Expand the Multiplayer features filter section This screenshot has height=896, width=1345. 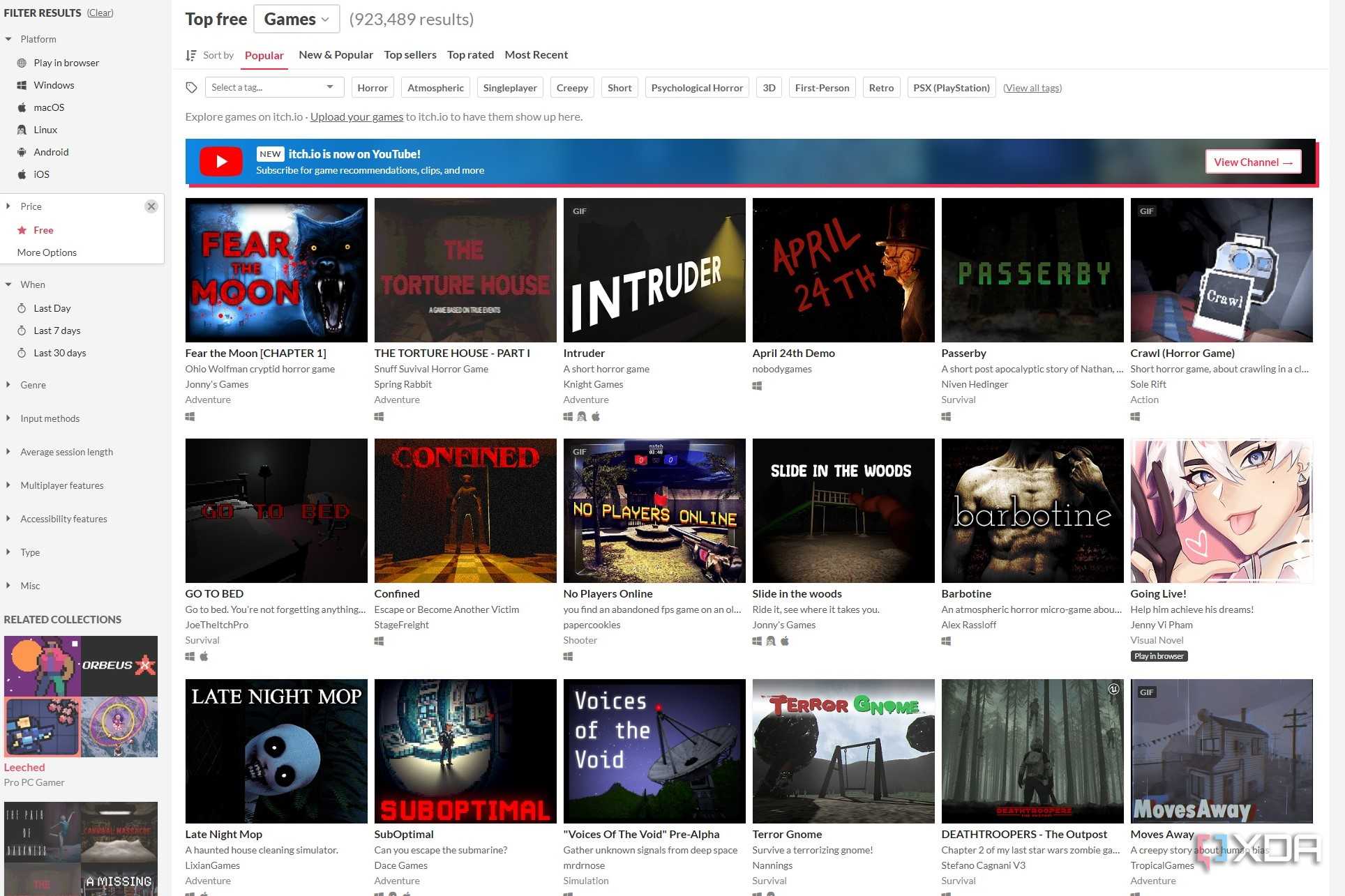pyautogui.click(x=8, y=485)
